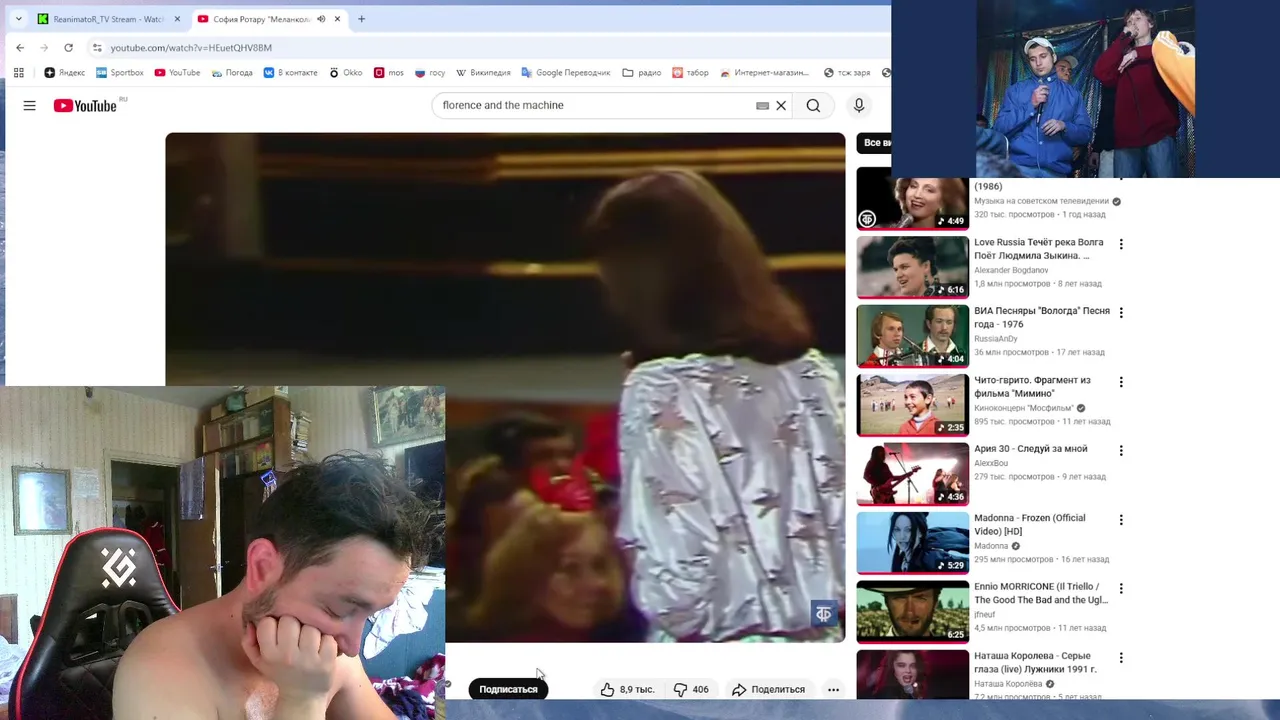This screenshot has width=1280, height=720.
Task: Open Наташа Королева Серые глаза thumbnail
Action: [x=912, y=674]
